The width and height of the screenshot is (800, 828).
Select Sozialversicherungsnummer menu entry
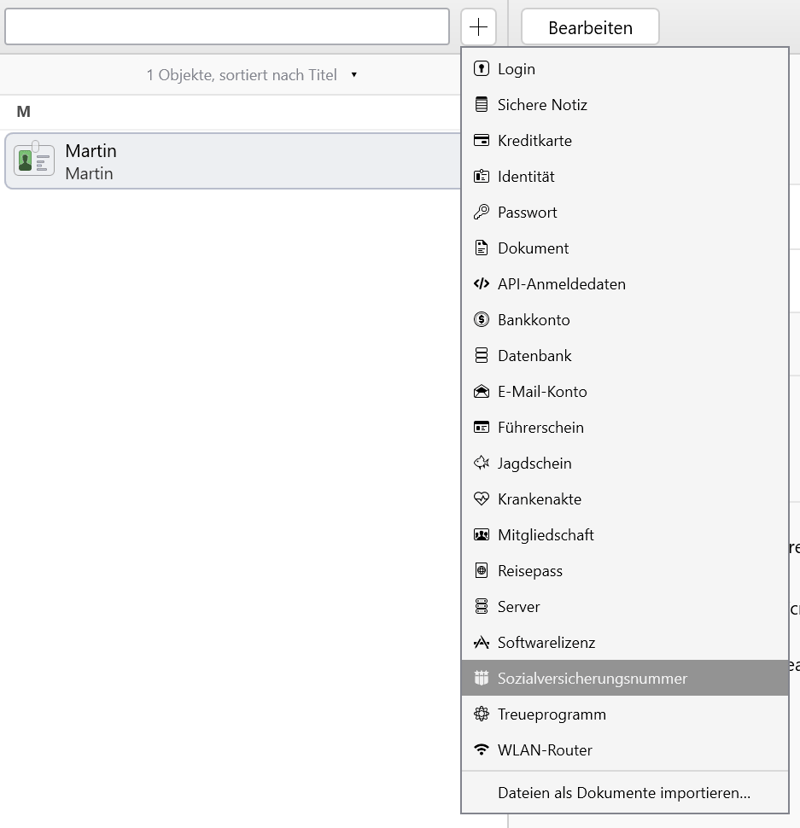tap(592, 678)
